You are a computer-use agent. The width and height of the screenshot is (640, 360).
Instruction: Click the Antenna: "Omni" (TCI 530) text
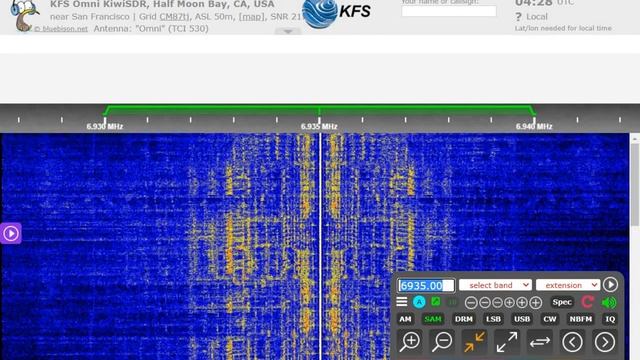[151, 29]
